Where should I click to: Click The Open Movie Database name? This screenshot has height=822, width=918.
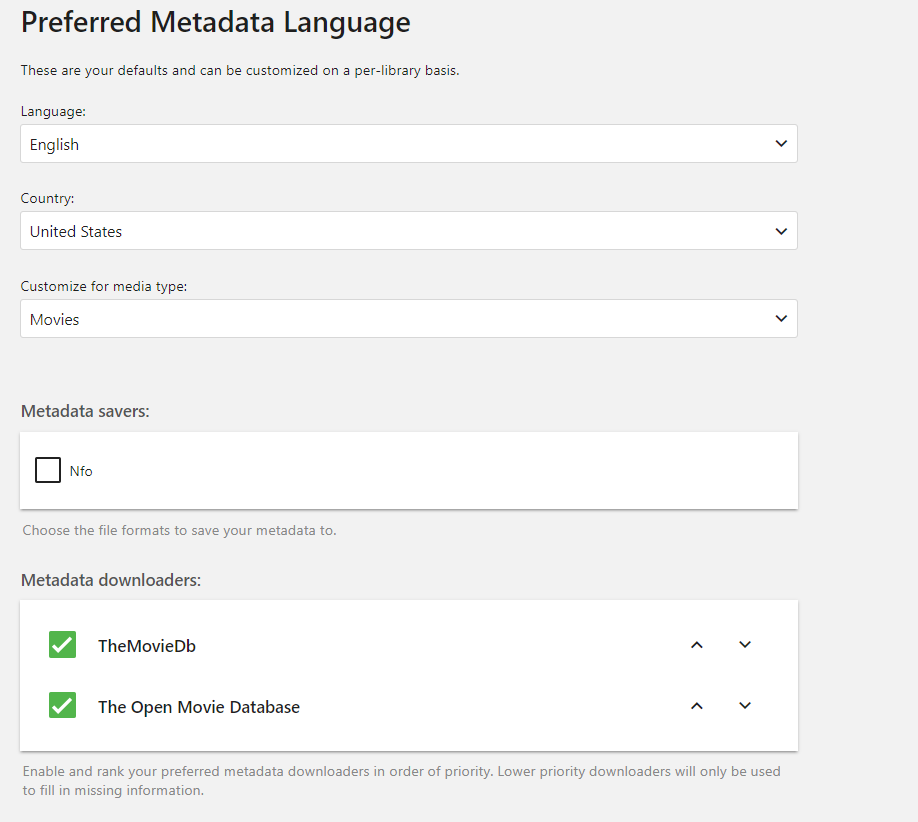[199, 707]
